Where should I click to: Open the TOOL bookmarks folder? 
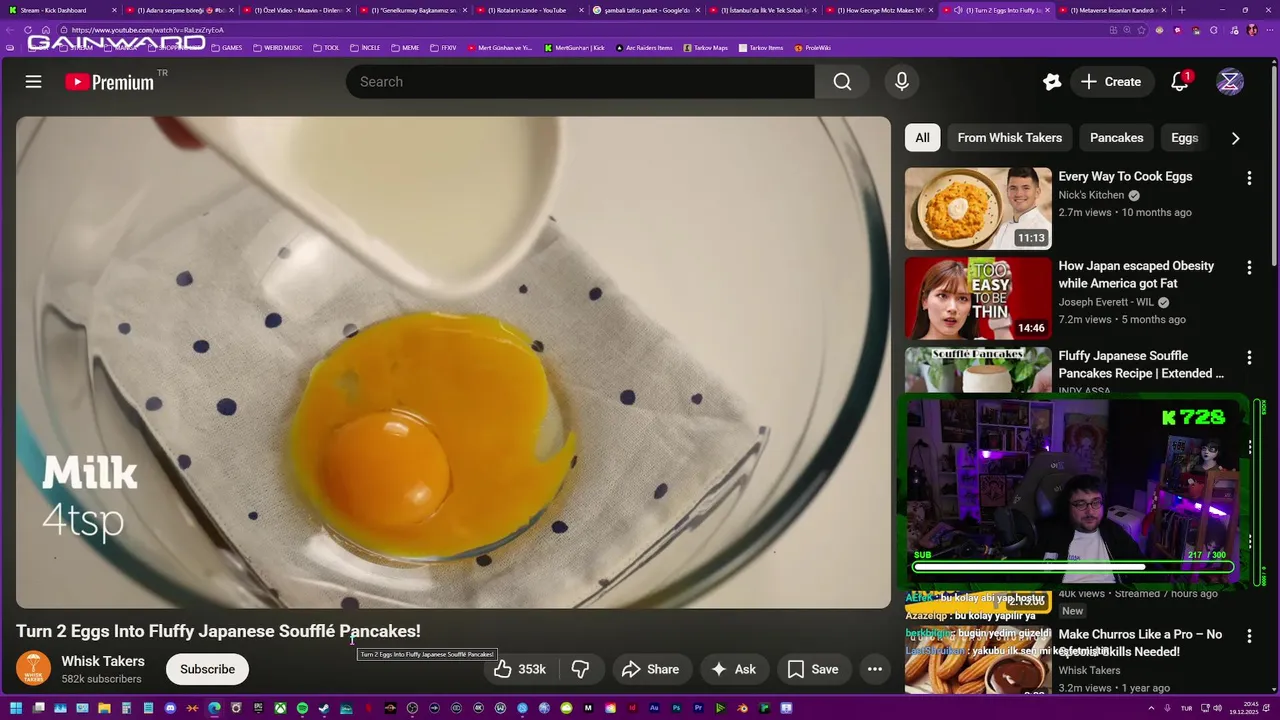[326, 48]
